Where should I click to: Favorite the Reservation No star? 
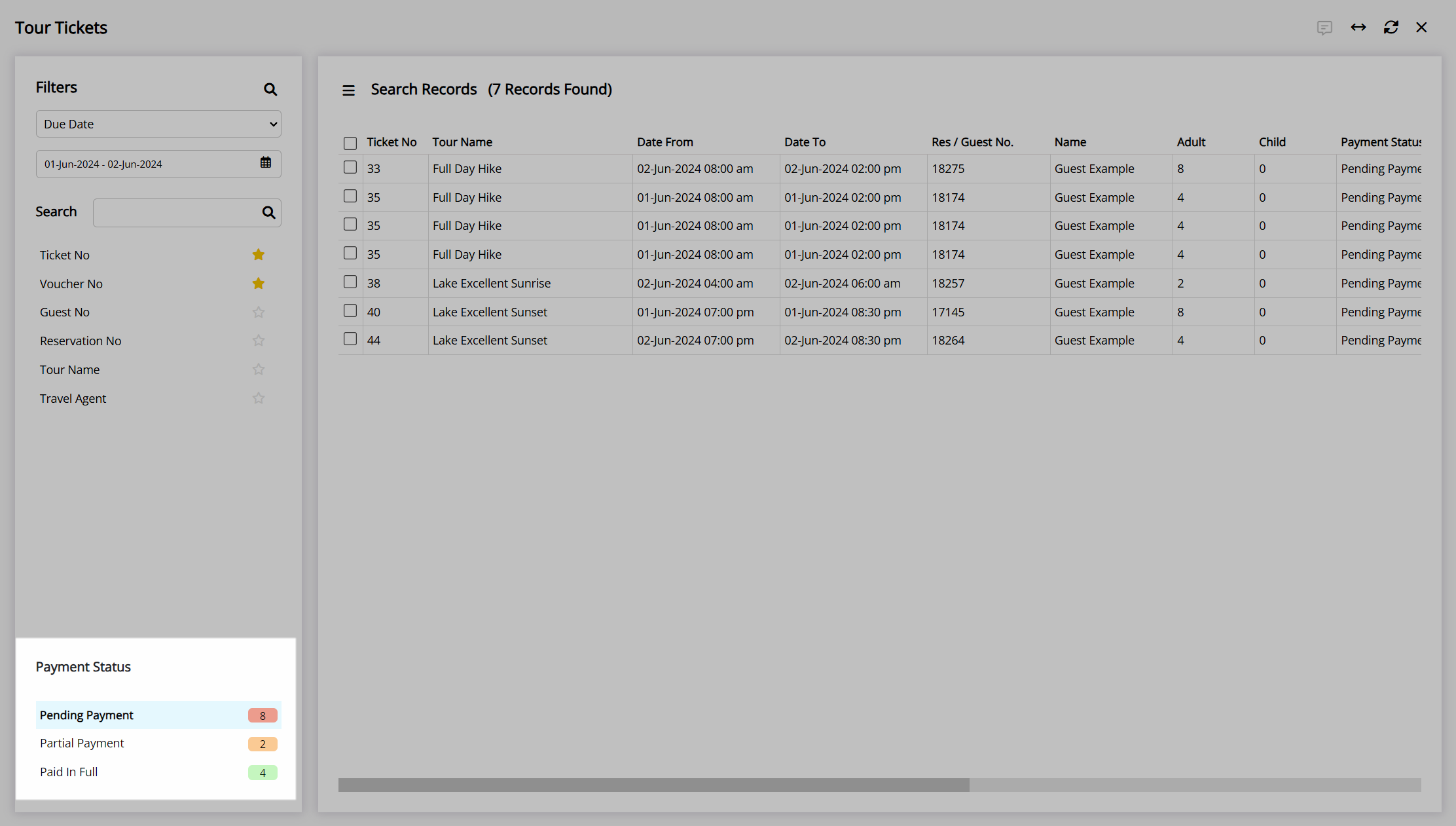pos(259,341)
